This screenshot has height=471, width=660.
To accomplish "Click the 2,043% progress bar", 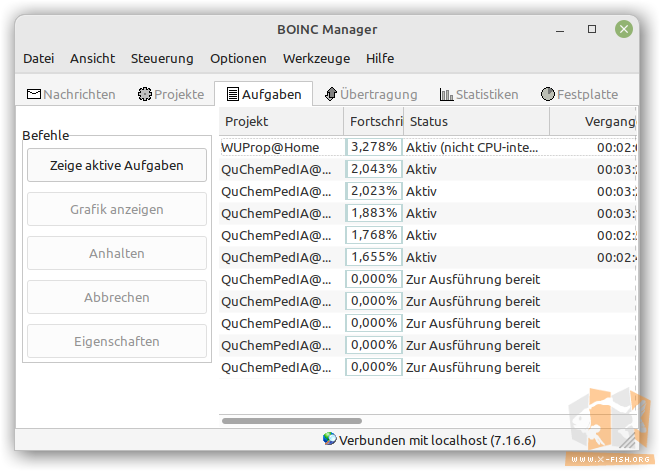I will (373, 169).
